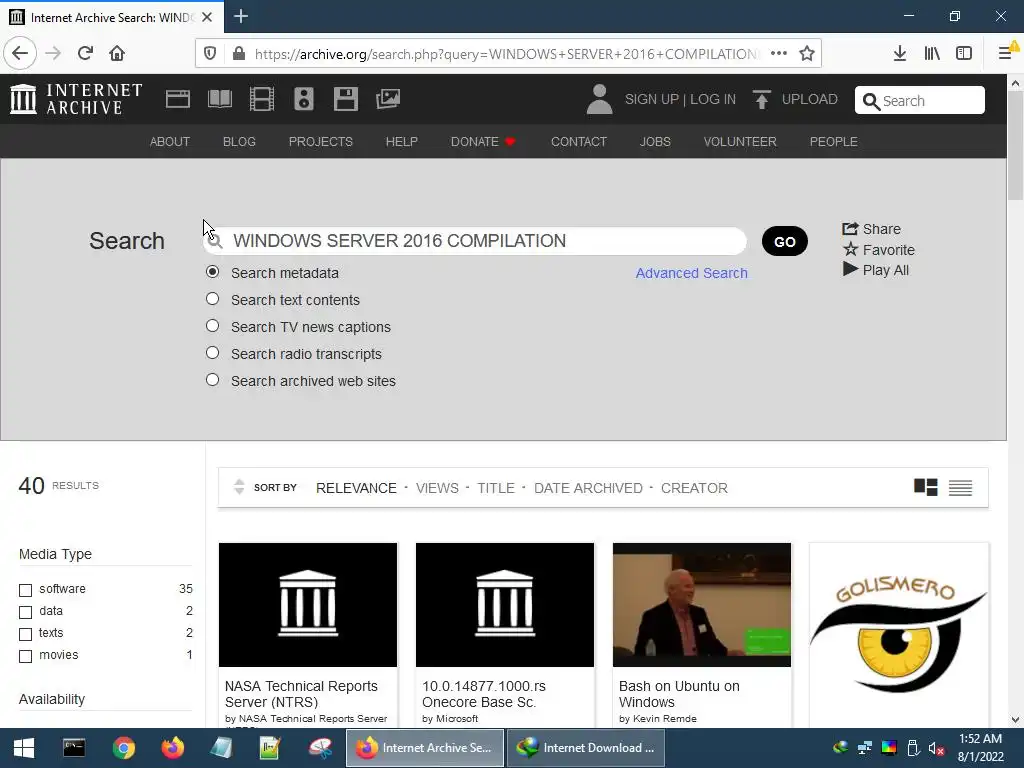Open the VOLUNTEER navigation item

(x=740, y=142)
